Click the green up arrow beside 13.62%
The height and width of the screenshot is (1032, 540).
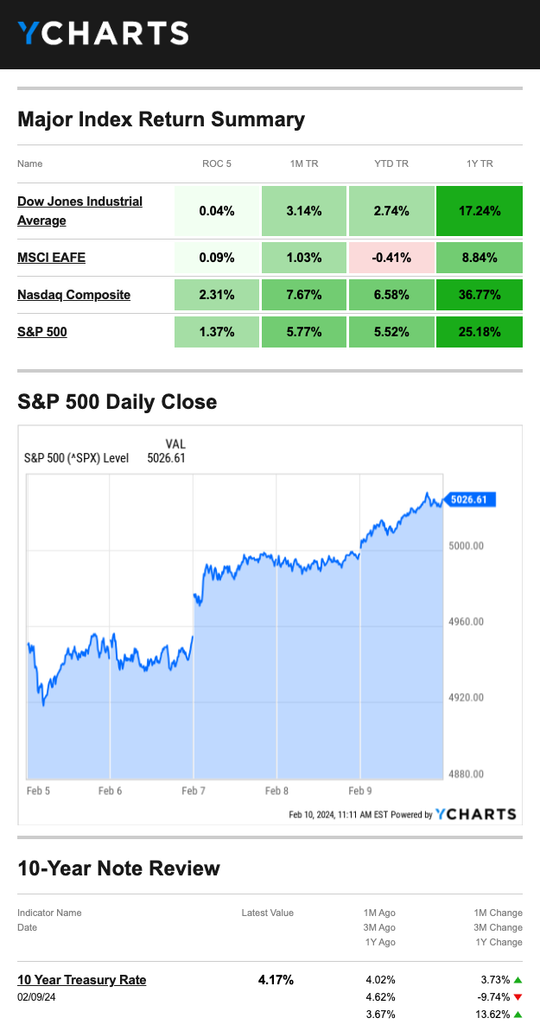[x=518, y=1014]
